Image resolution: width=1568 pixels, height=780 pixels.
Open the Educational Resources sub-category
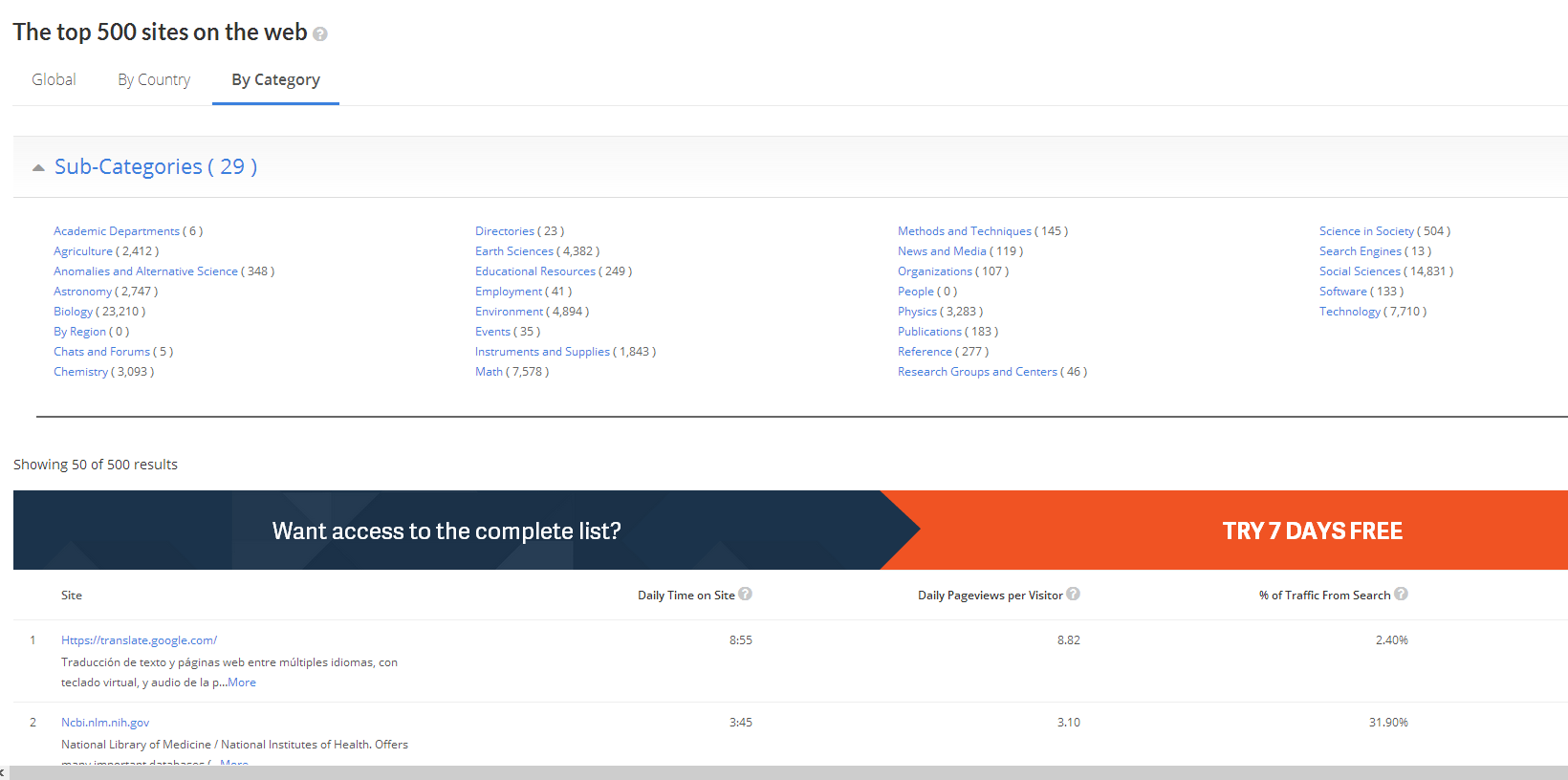tap(535, 271)
